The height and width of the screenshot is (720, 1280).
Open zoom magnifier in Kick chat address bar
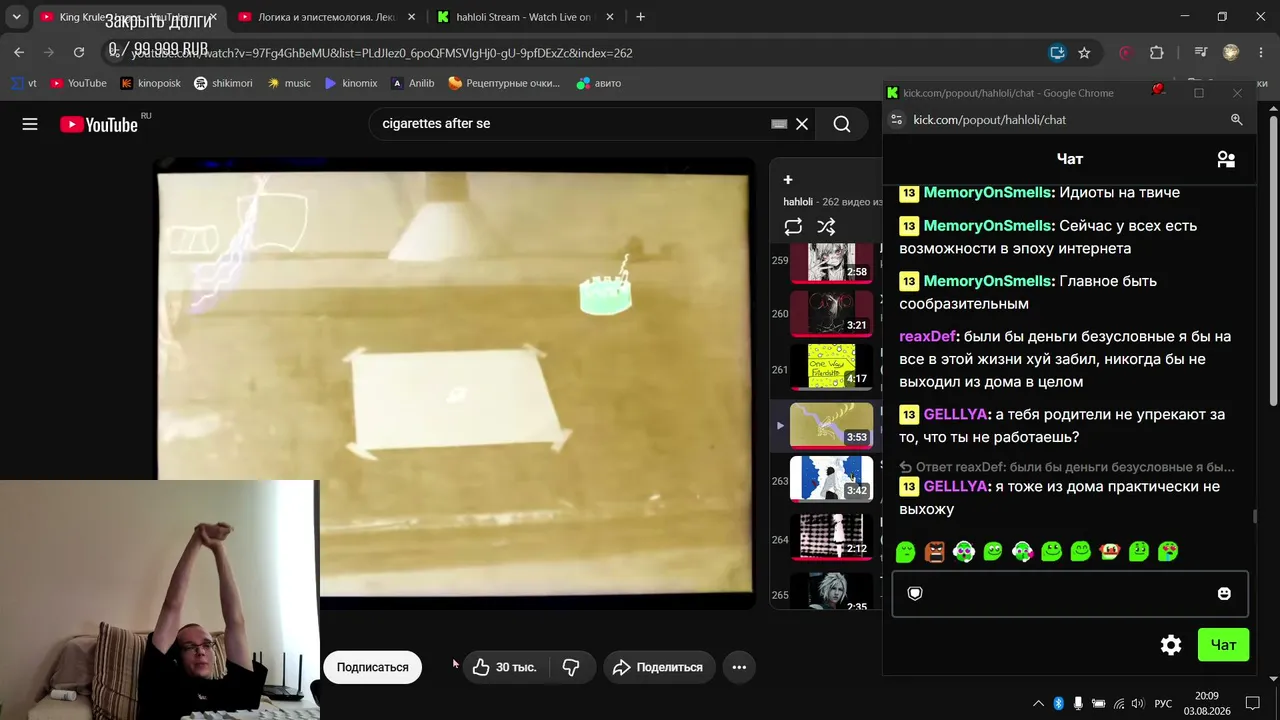1237,120
